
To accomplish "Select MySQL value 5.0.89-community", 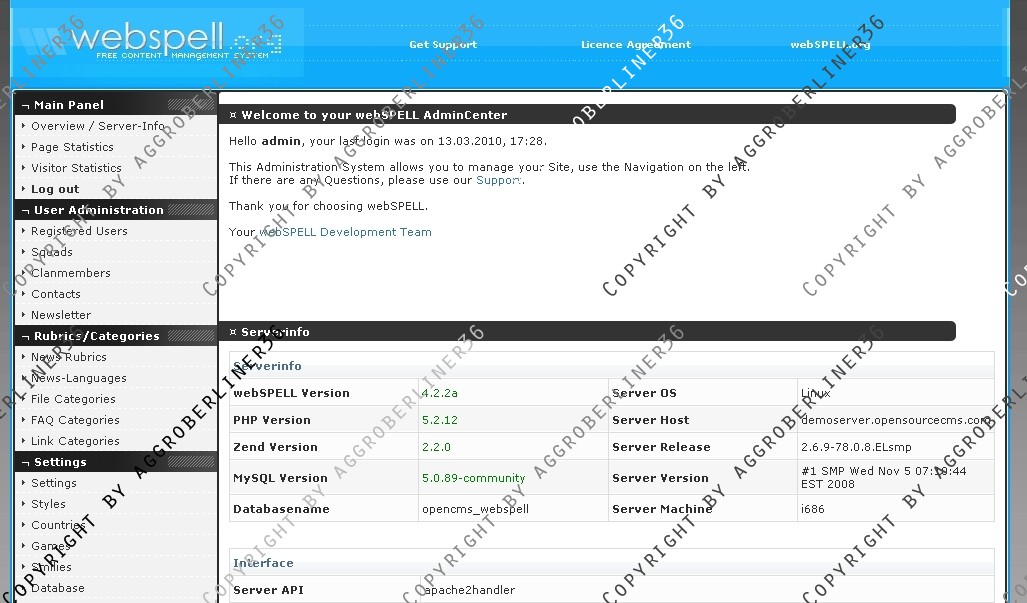I will coord(474,478).
